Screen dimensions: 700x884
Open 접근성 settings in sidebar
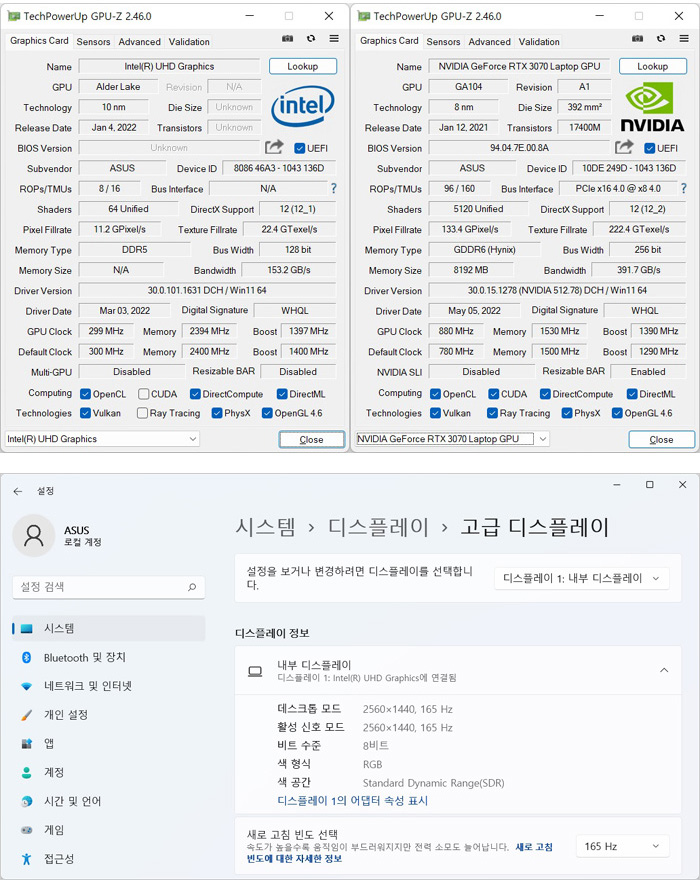(x=109, y=859)
